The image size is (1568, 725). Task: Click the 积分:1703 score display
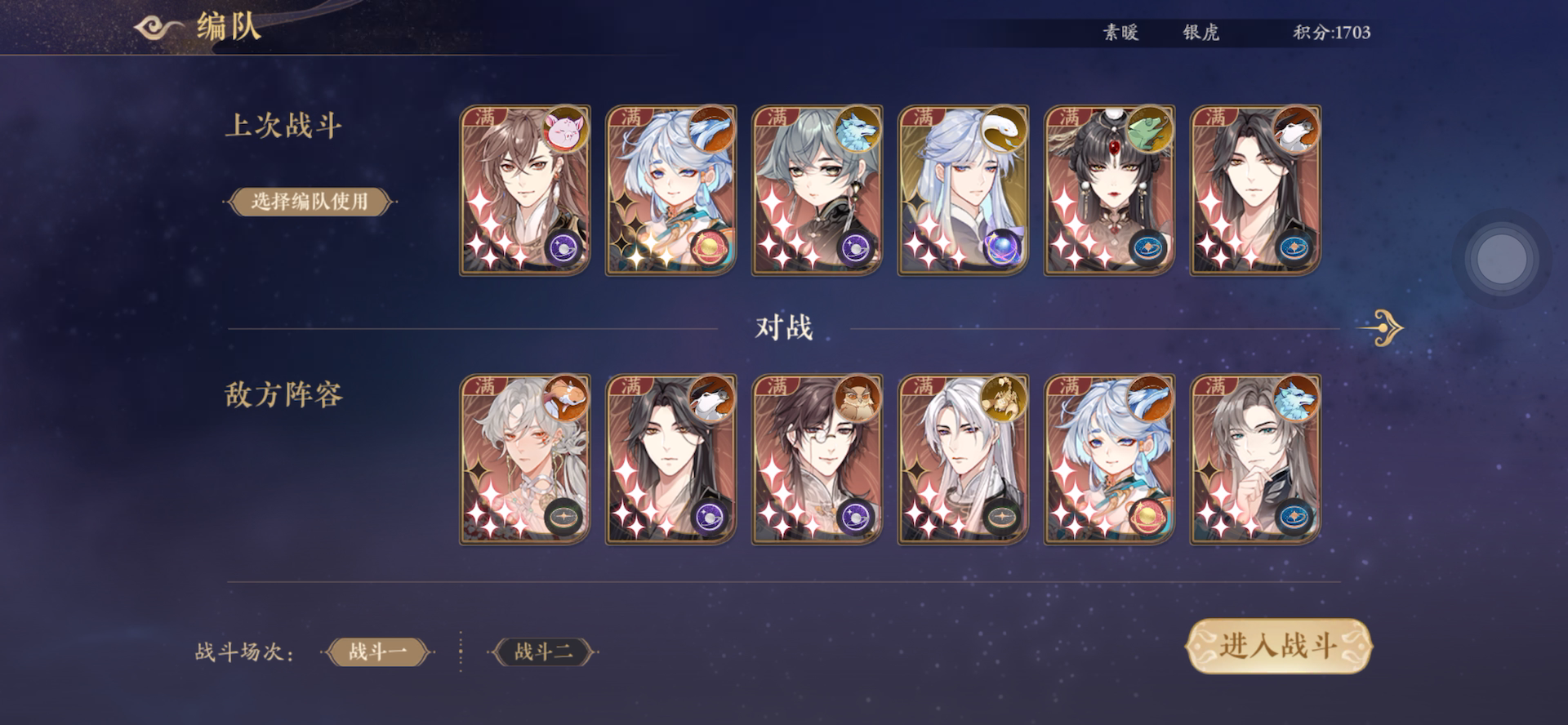coord(1331,33)
